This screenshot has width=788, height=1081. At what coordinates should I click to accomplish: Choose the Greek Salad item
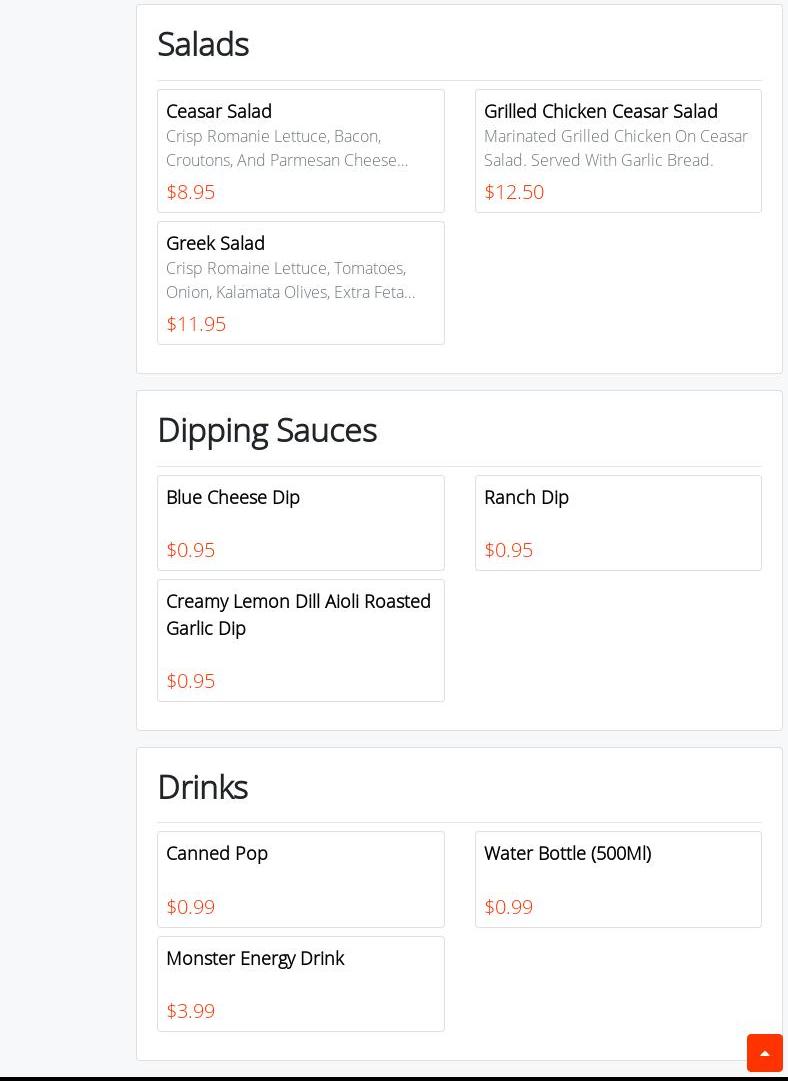pos(215,243)
